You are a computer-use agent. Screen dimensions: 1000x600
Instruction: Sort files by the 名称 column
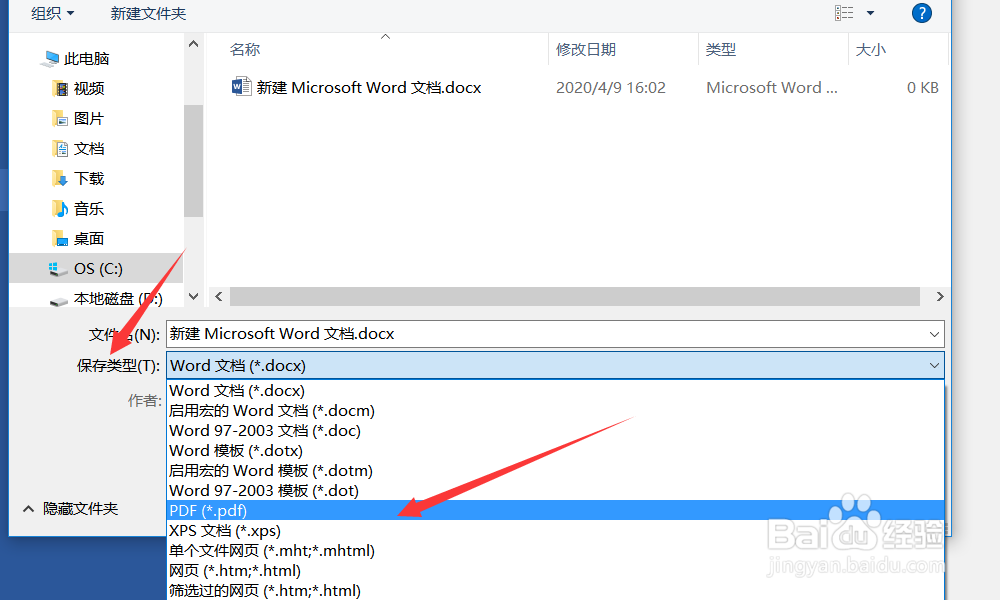click(245, 49)
